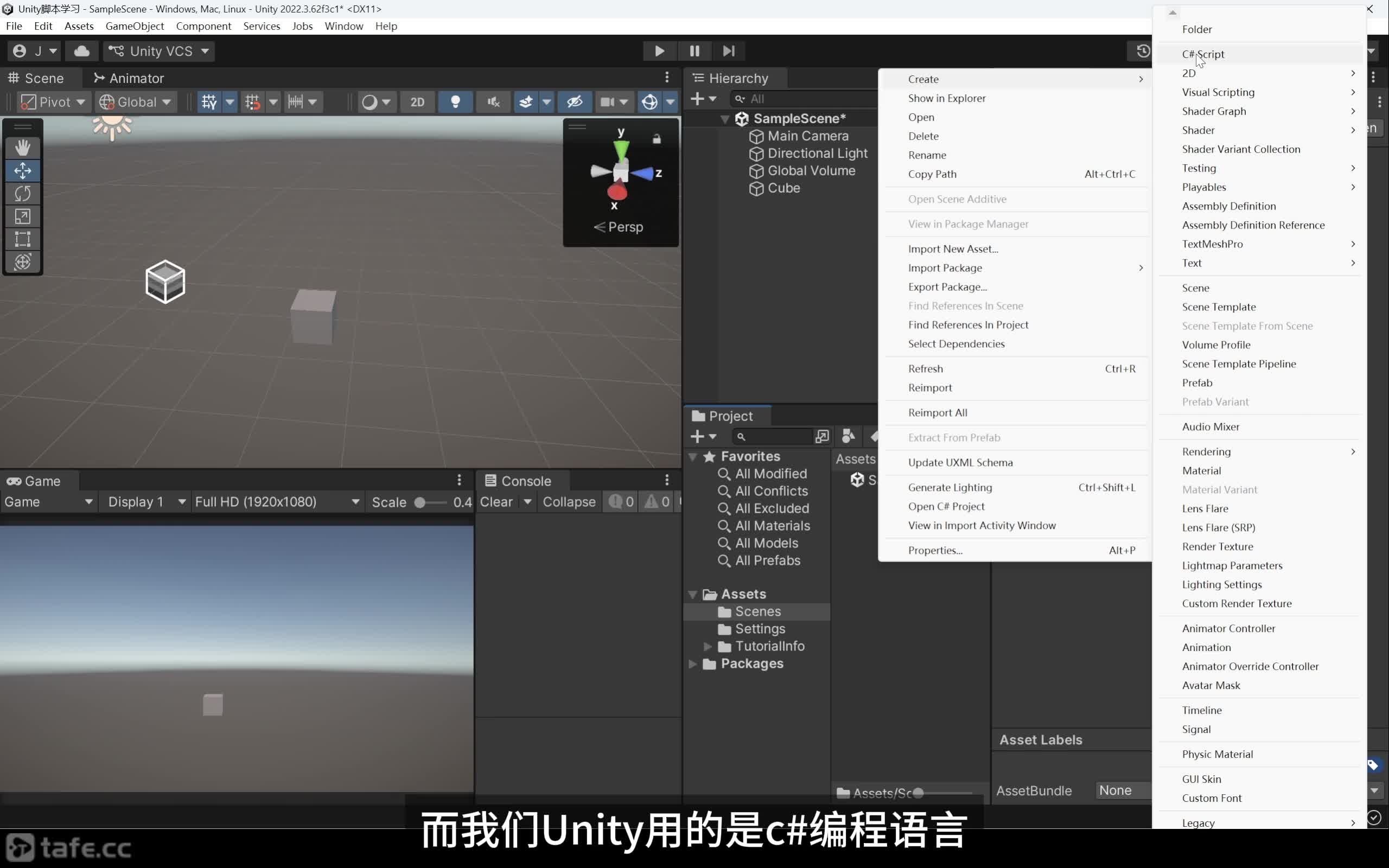Toggle the scene gizmo rotation lock
Screen dimensions: 1389x868
(657, 139)
